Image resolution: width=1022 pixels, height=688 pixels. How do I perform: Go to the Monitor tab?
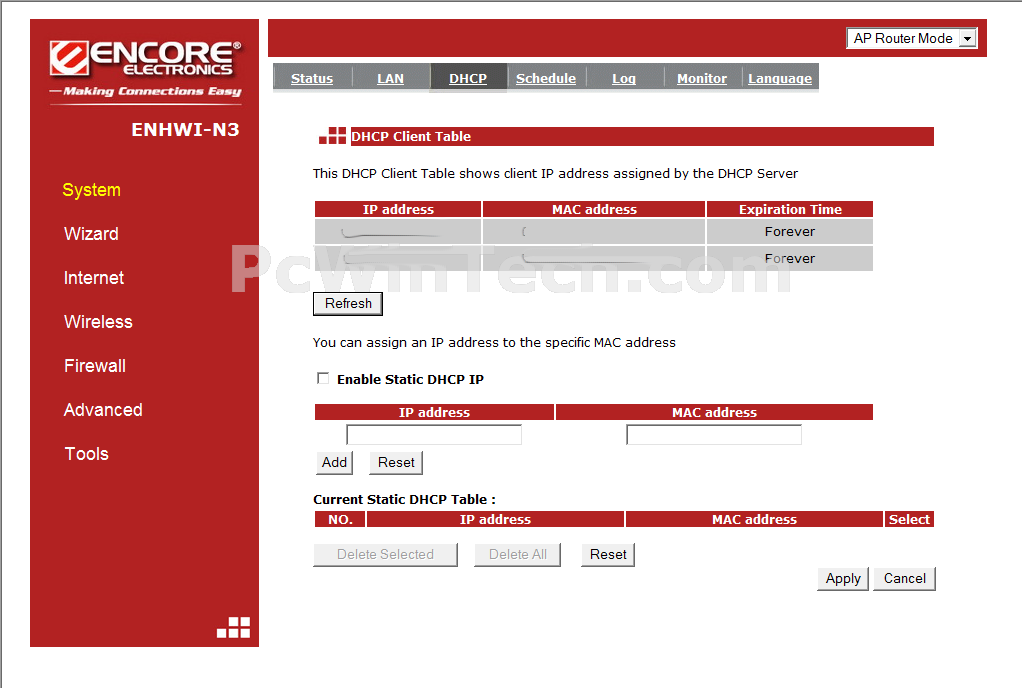702,78
